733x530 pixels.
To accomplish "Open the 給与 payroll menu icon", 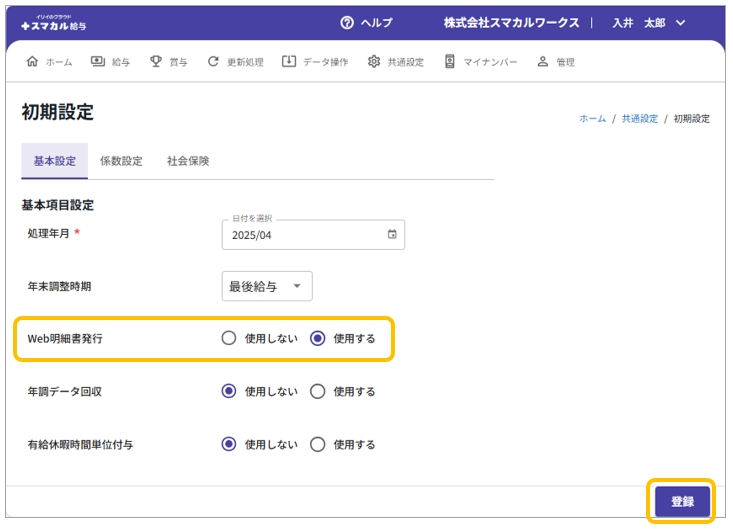I will tap(98, 62).
